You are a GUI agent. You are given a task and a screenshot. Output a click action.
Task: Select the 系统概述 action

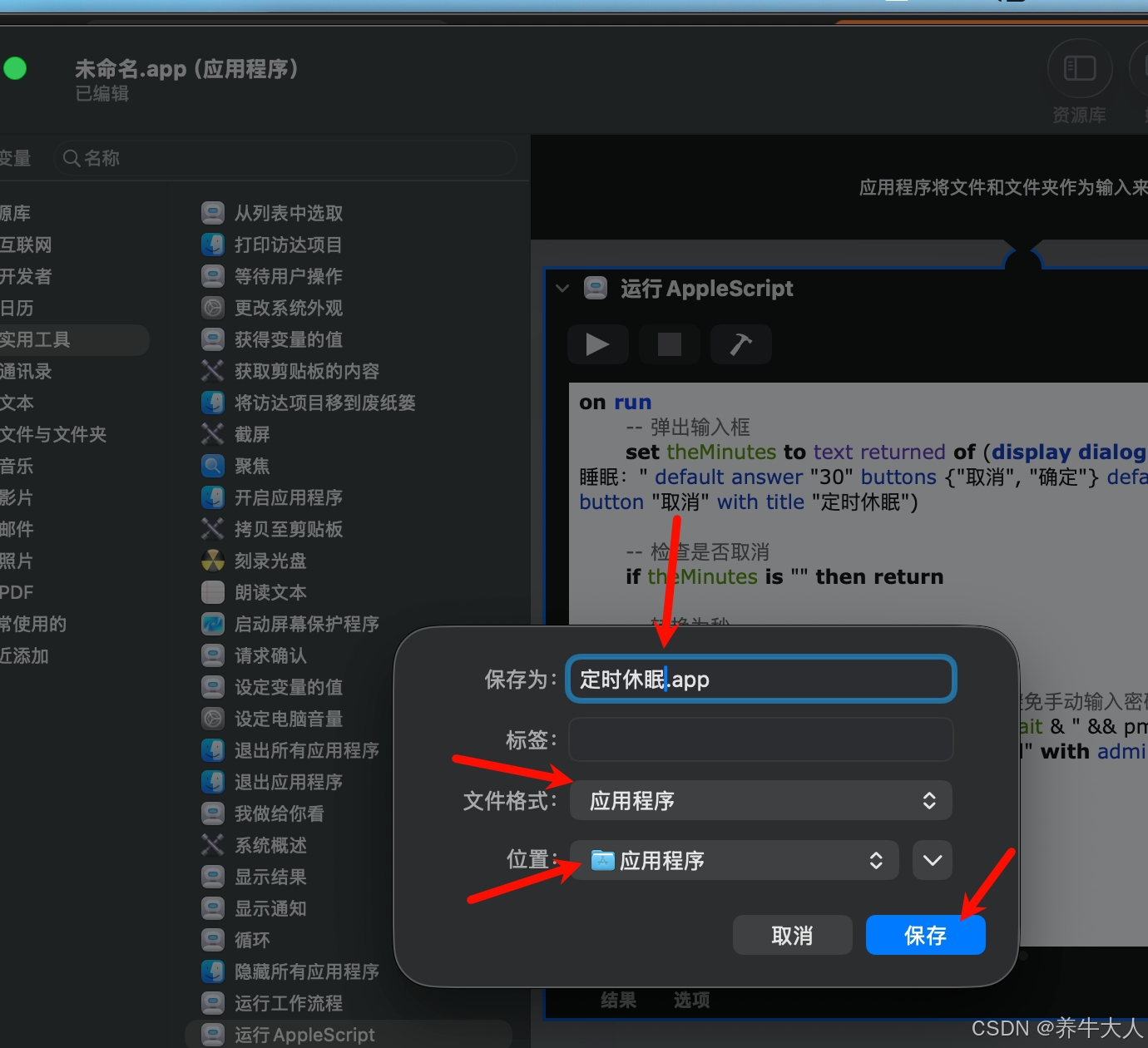pos(254,846)
